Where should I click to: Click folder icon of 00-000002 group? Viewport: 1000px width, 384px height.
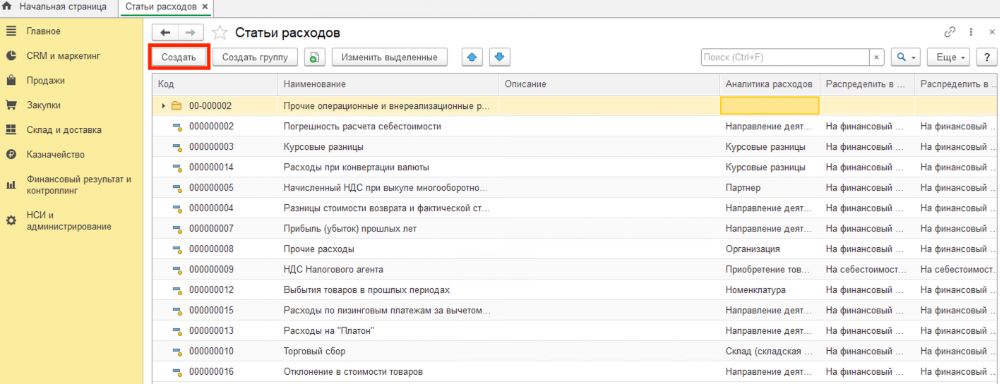tap(177, 106)
